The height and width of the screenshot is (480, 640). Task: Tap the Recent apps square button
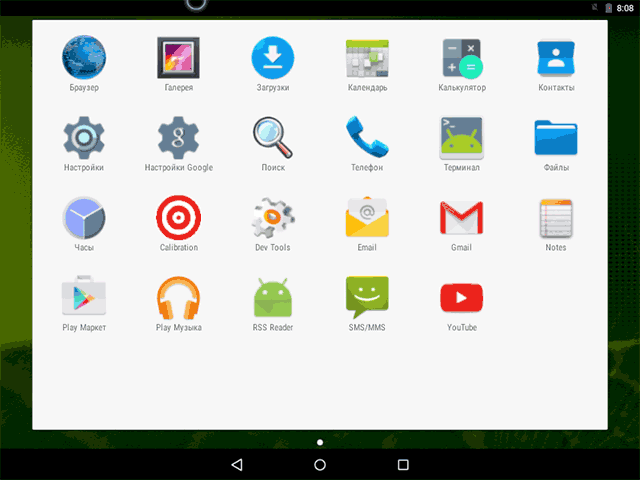[x=403, y=465]
